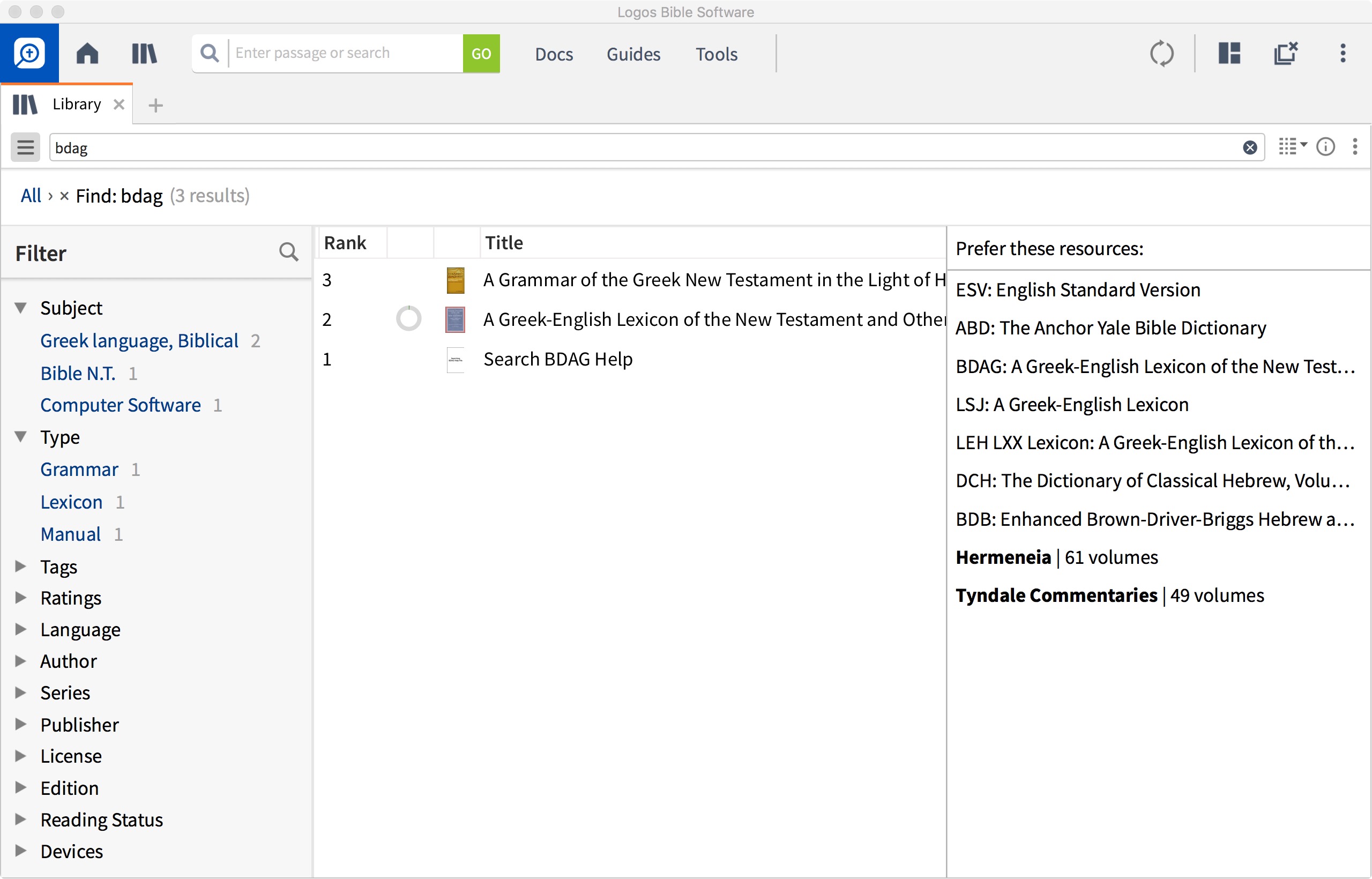
Task: Open the Library panel menu icon
Action: (1355, 147)
